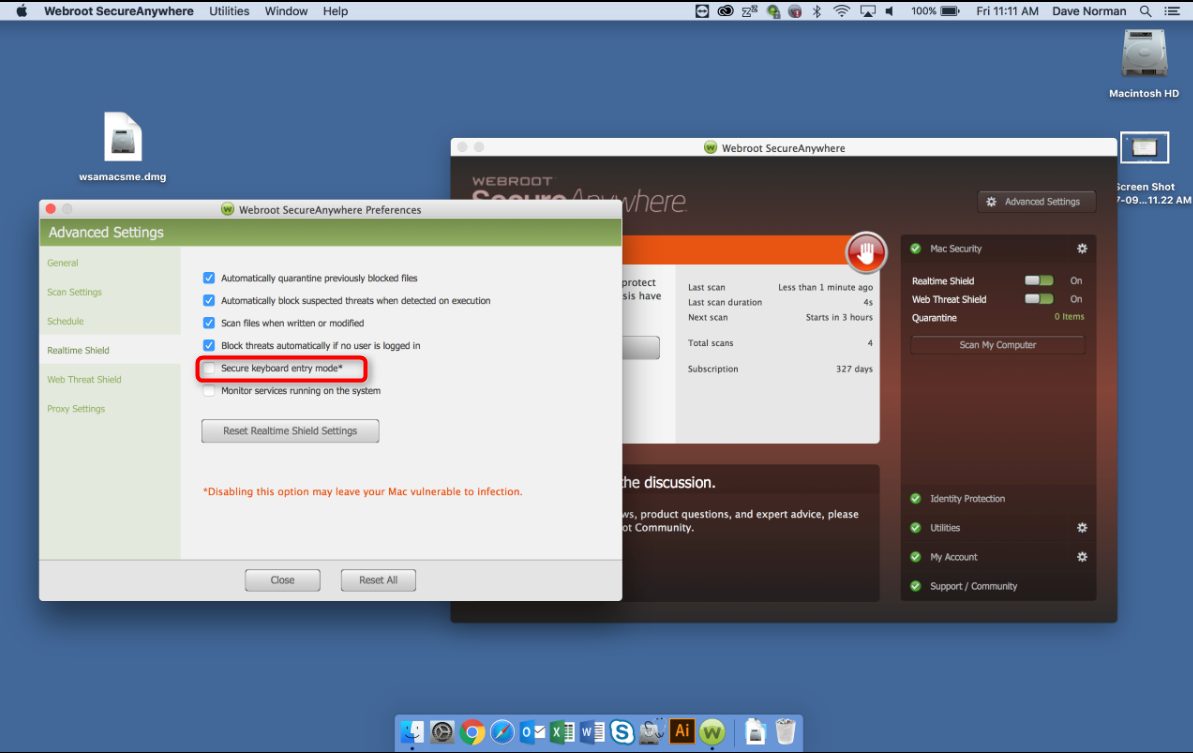Expand Mac Security panel header
The height and width of the screenshot is (753, 1193).
click(x=956, y=249)
